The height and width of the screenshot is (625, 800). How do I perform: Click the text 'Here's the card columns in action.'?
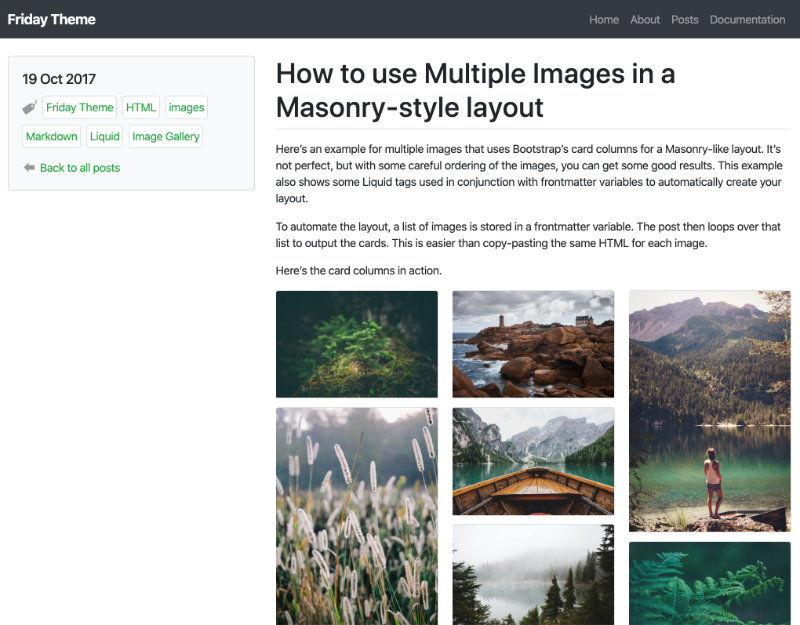[359, 270]
